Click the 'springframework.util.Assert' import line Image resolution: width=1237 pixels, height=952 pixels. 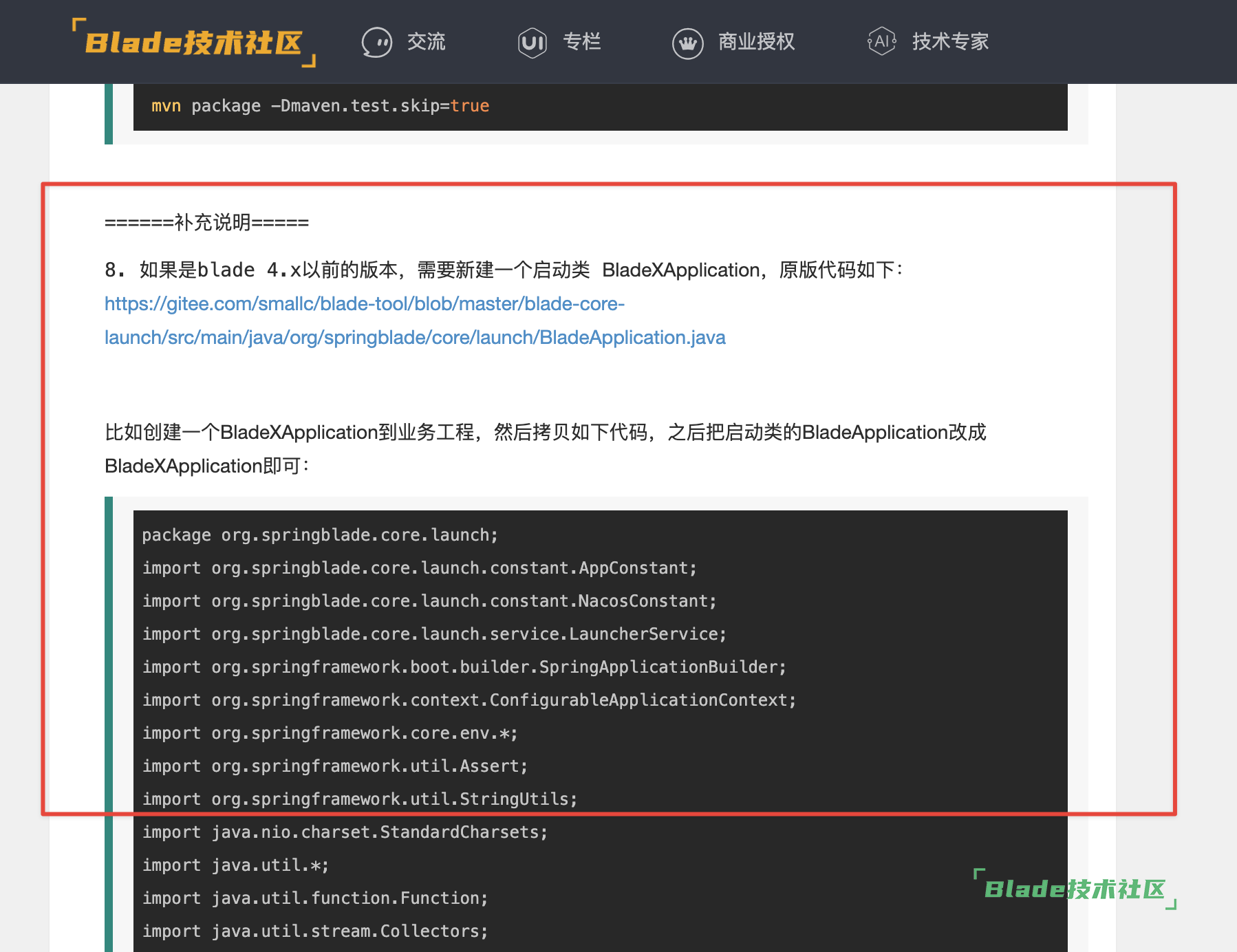tap(335, 766)
